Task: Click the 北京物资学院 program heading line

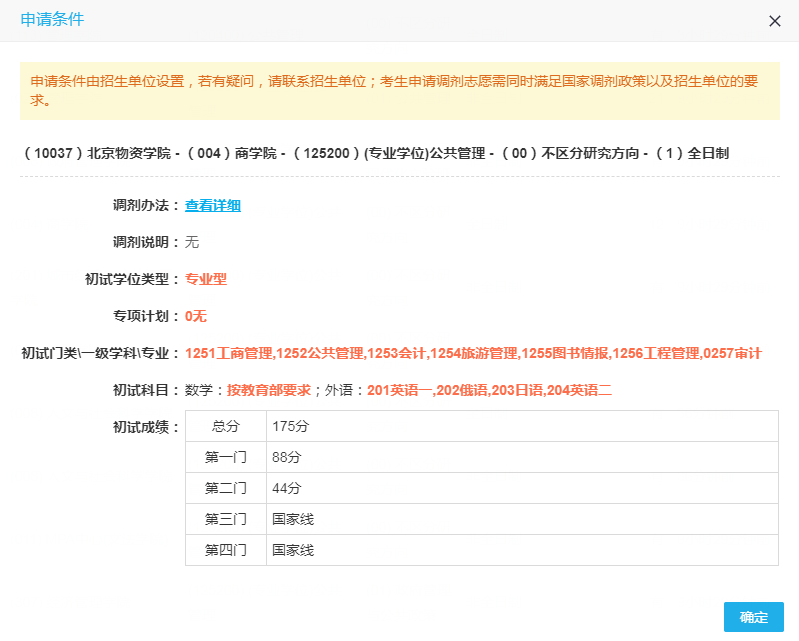Action: 375,154
